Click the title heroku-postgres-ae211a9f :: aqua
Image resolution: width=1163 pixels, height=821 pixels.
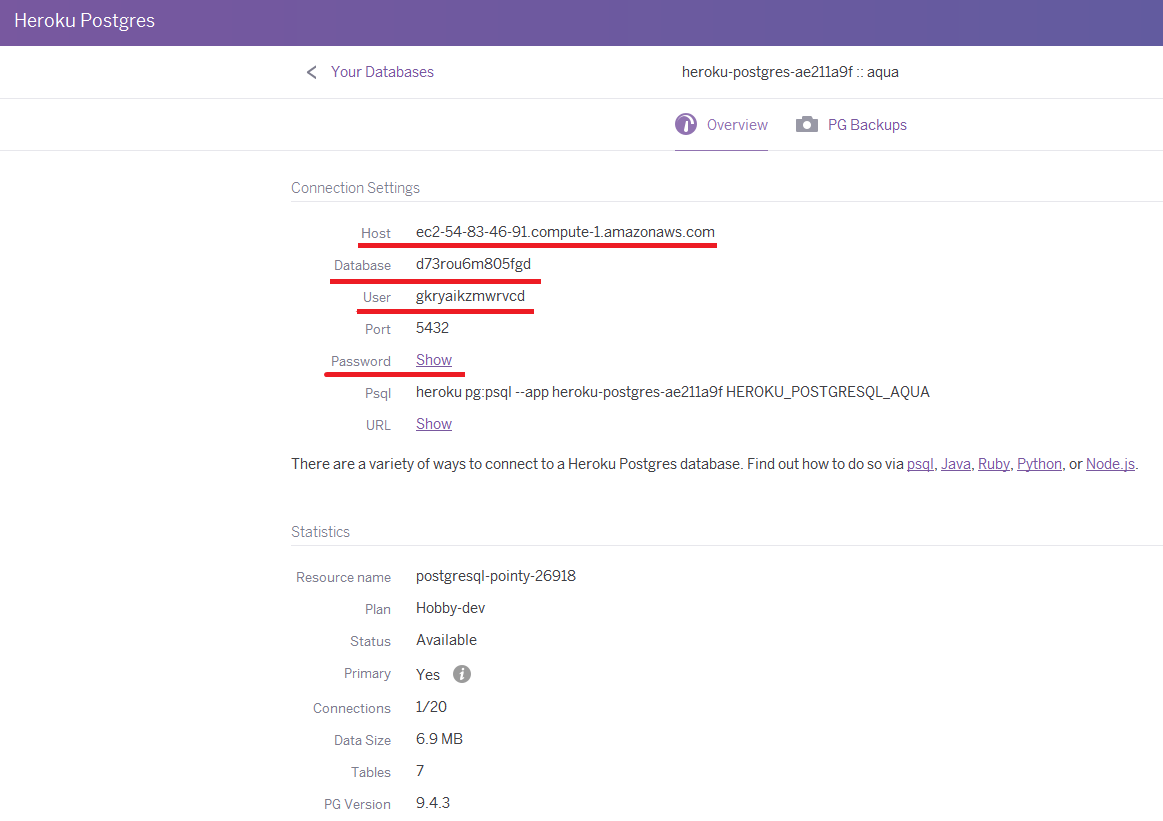click(x=790, y=72)
